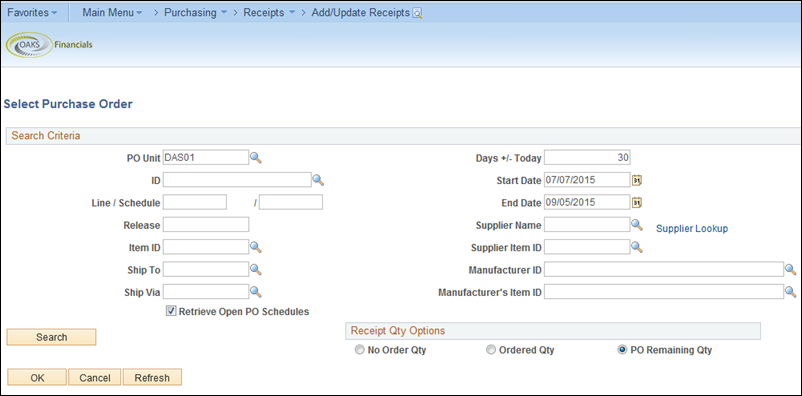
Task: Click into the ID input field
Action: (237, 180)
